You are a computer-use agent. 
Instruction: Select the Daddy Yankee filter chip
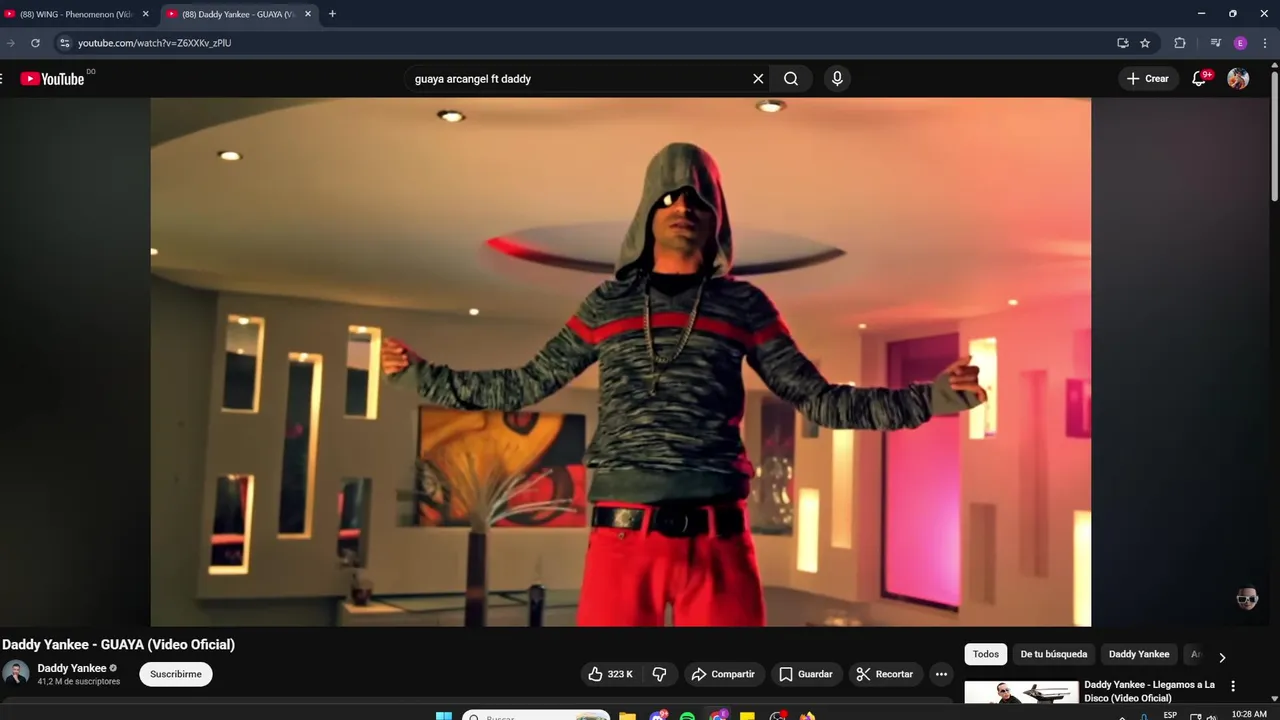(x=1139, y=654)
